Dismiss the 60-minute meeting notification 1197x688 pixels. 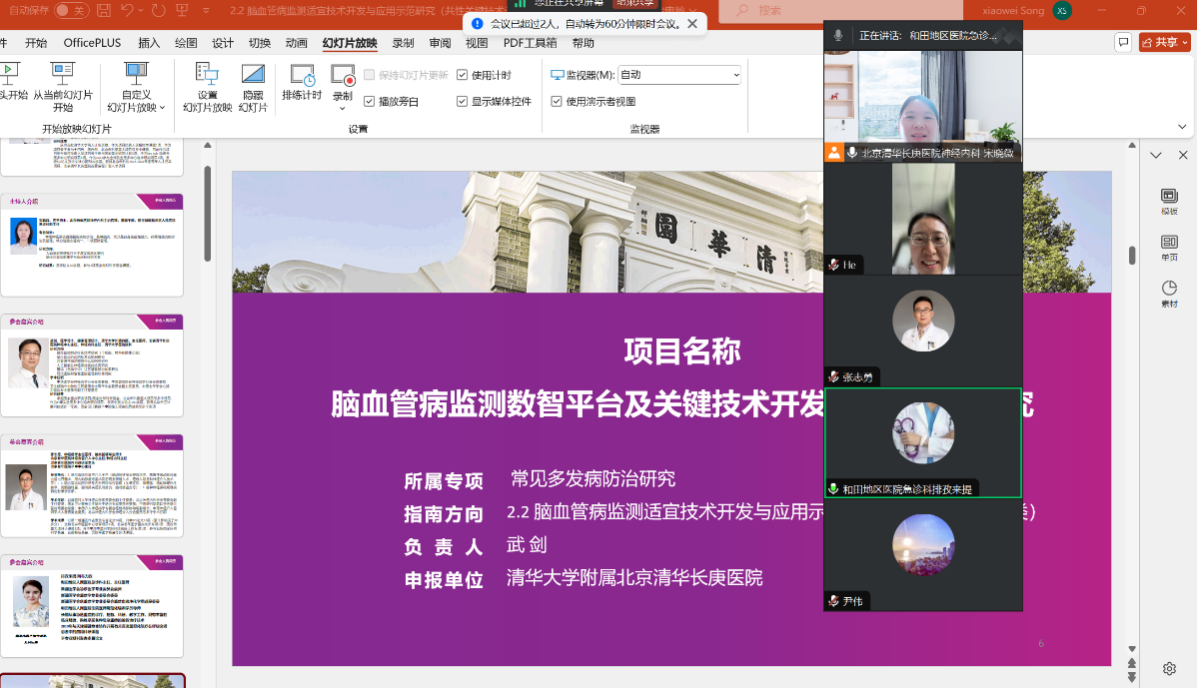click(x=692, y=23)
